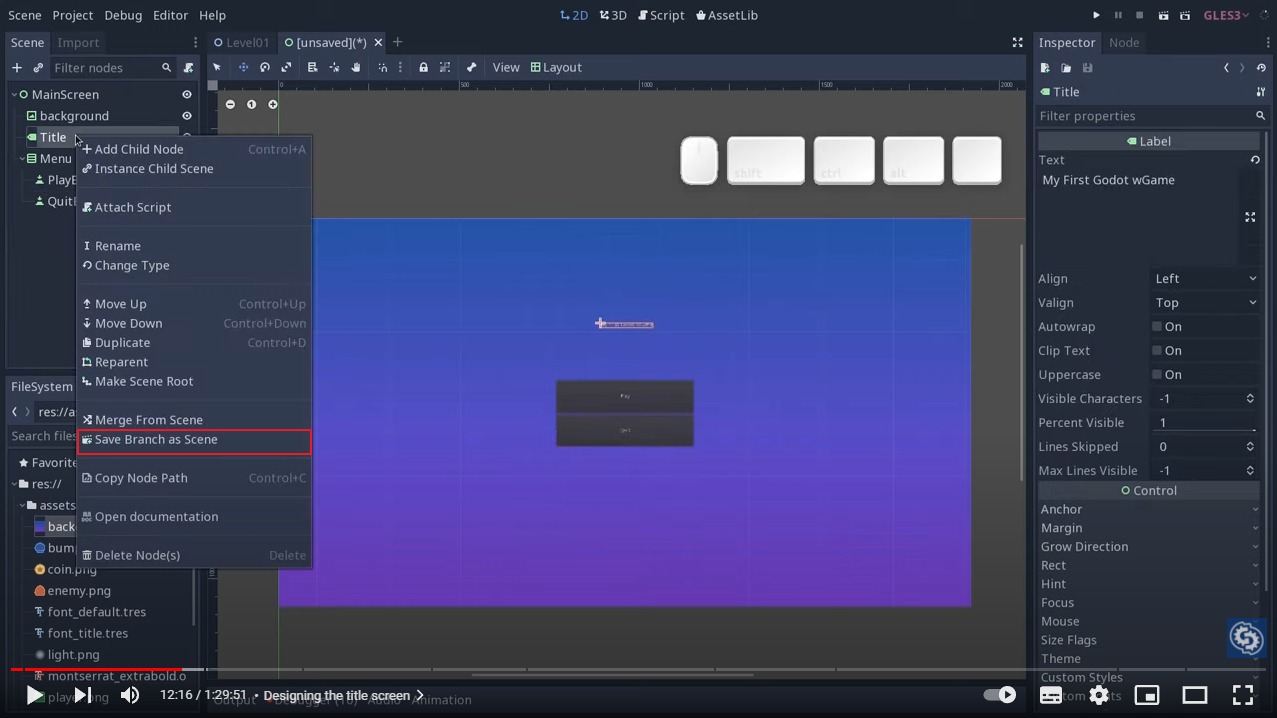Enable the Clip Text checkbox

point(1157,350)
